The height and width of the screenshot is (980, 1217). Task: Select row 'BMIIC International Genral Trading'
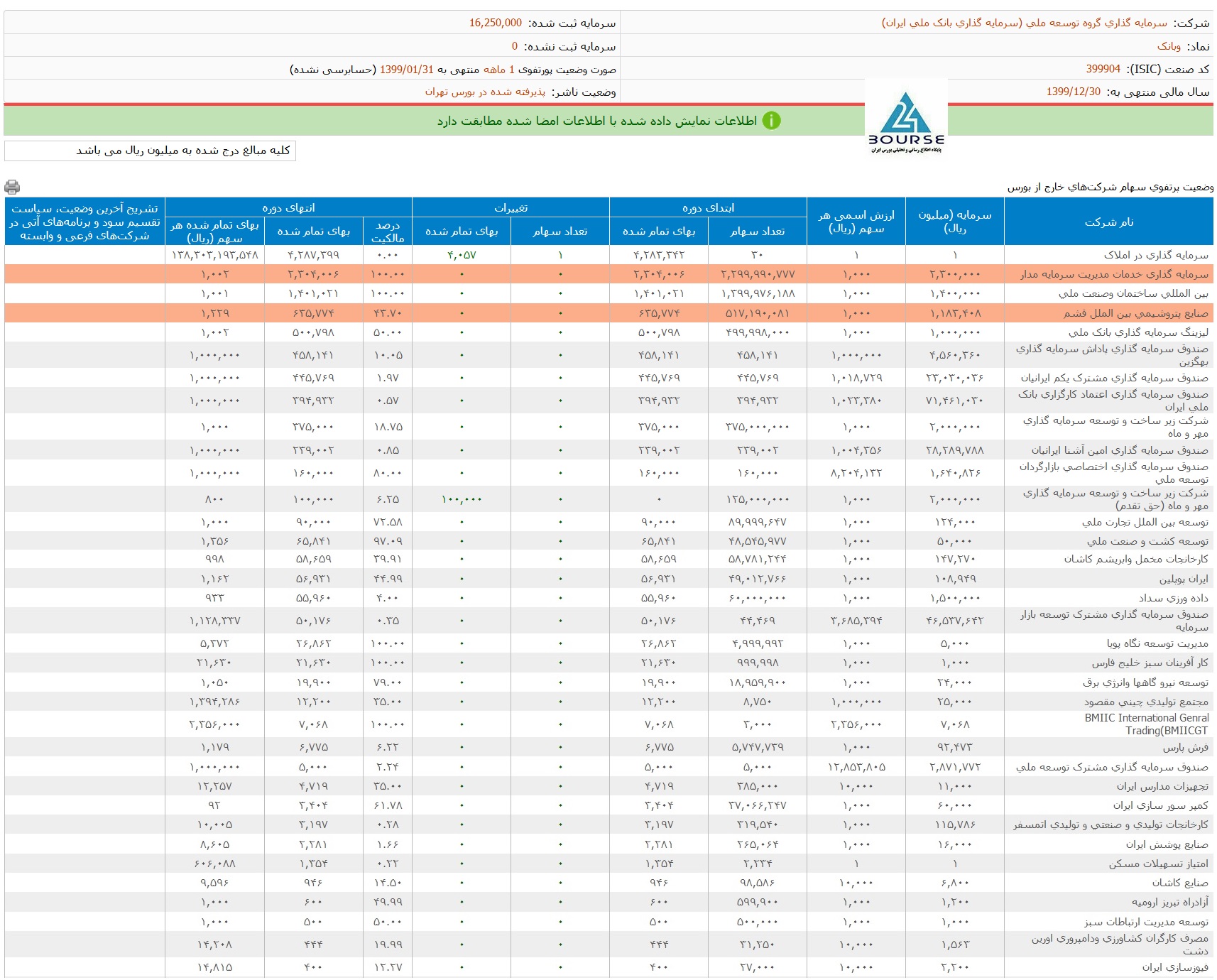[609, 724]
